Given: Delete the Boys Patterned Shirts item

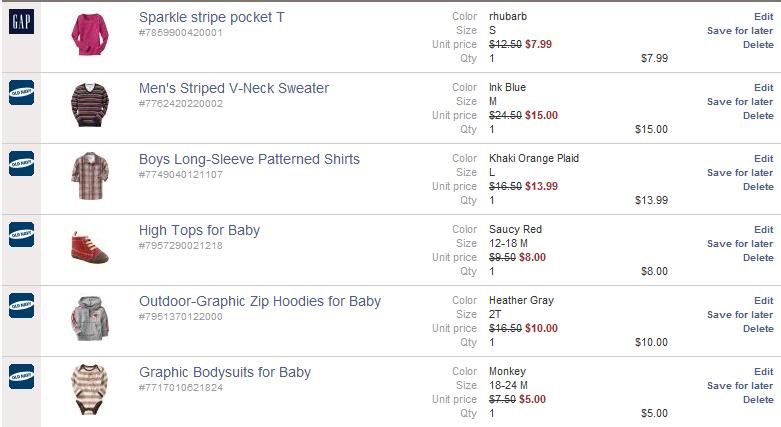Looking at the screenshot, I should pos(758,186).
